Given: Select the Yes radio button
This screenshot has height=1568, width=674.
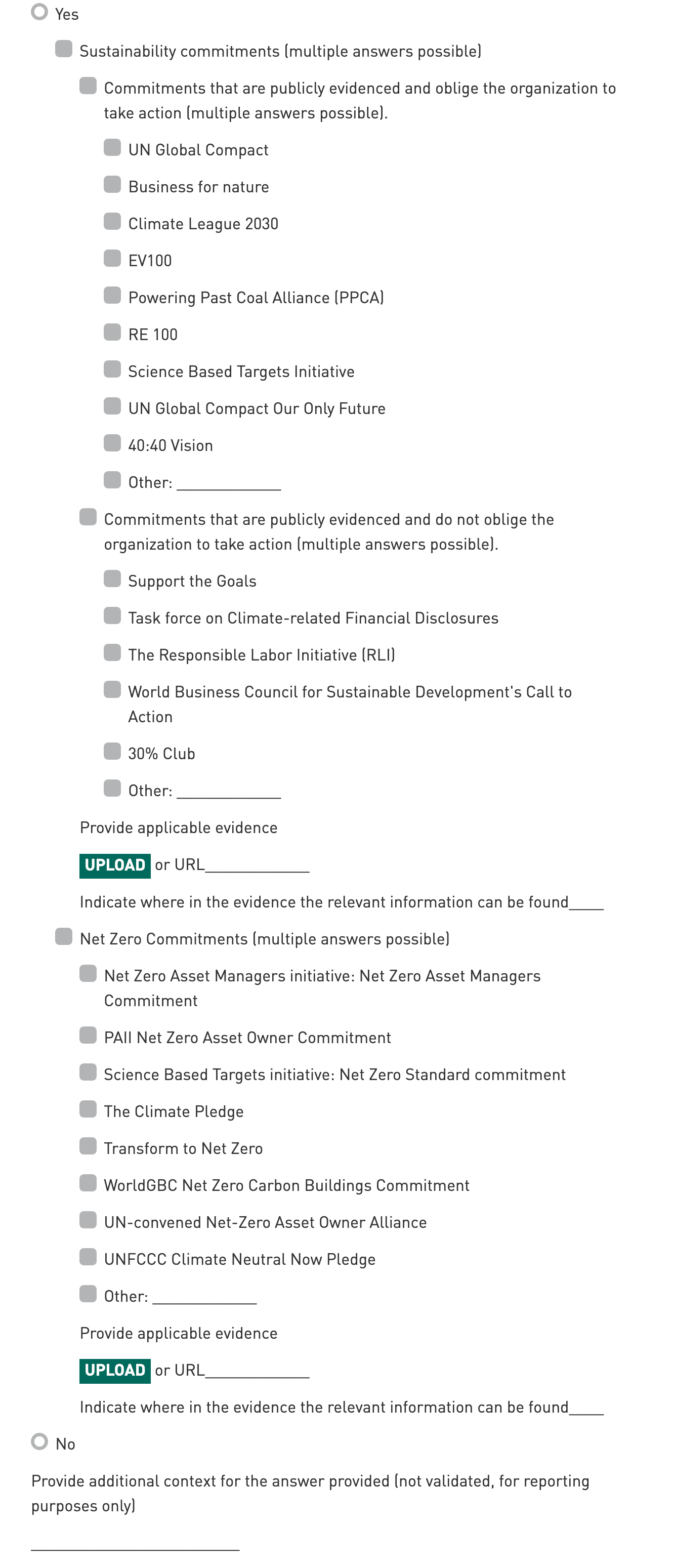Looking at the screenshot, I should tap(39, 12).
